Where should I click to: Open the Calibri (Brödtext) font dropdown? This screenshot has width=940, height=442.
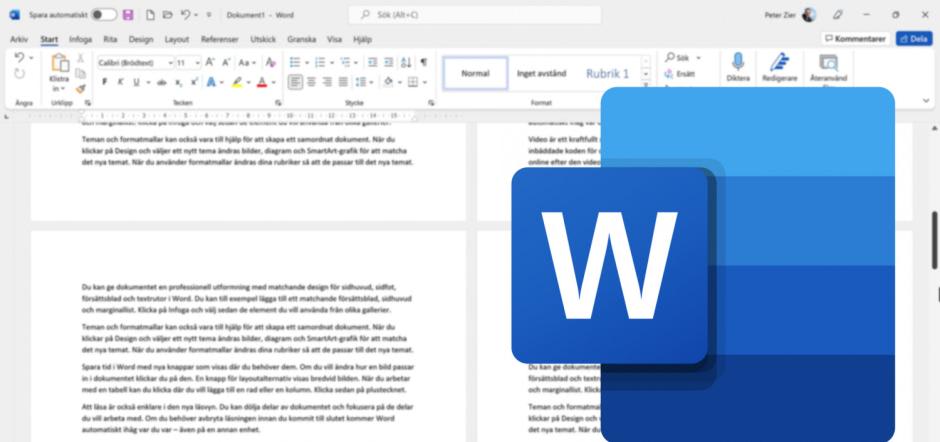click(x=171, y=63)
